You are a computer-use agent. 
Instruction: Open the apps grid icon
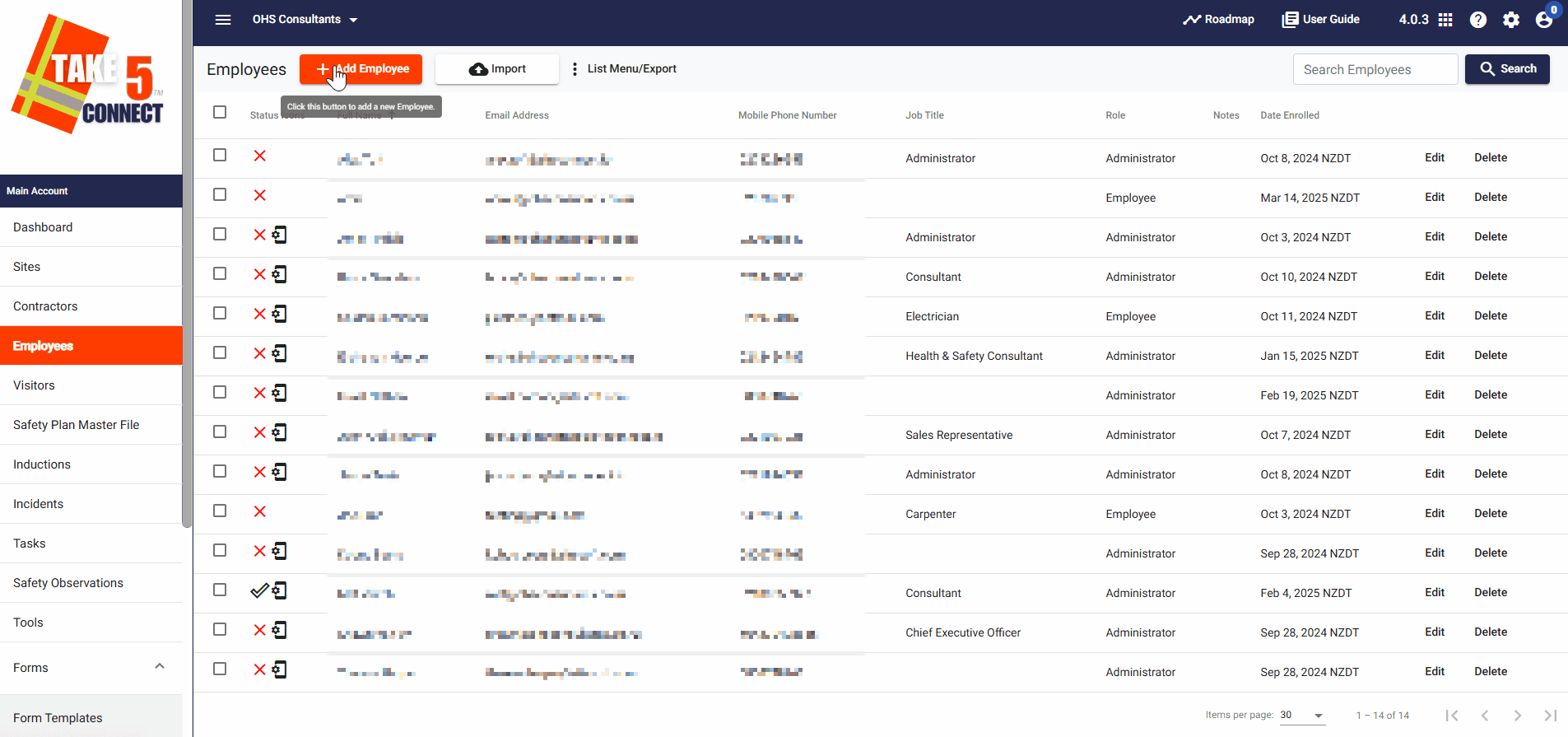tap(1445, 20)
